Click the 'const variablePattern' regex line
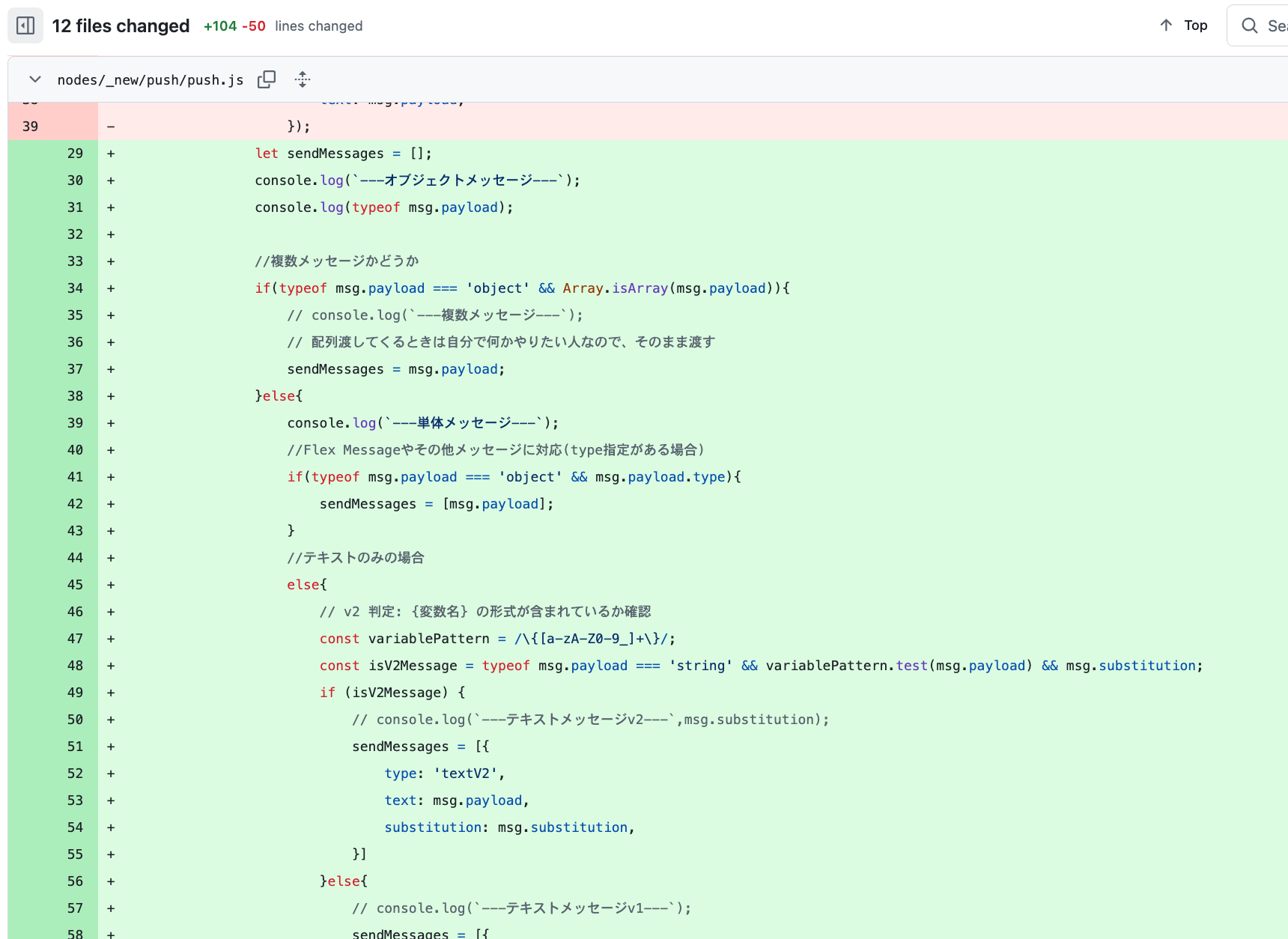 [497, 639]
